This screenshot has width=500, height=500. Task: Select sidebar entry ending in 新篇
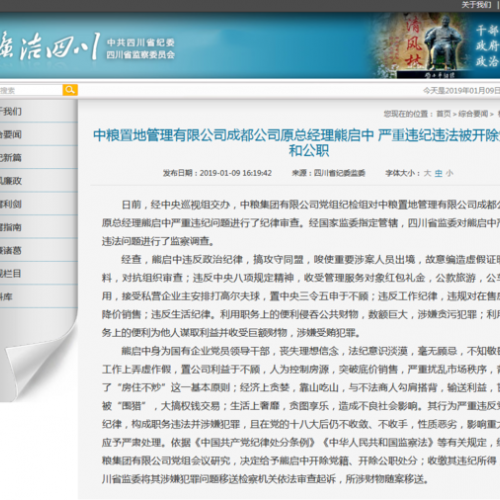[39, 157]
